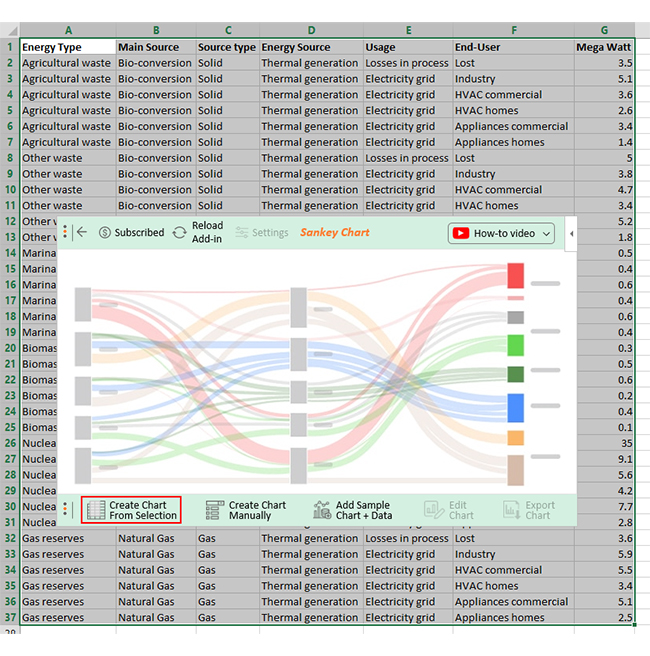Click the dark green node in Sankey chart
This screenshot has width=650, height=656.
516,374
